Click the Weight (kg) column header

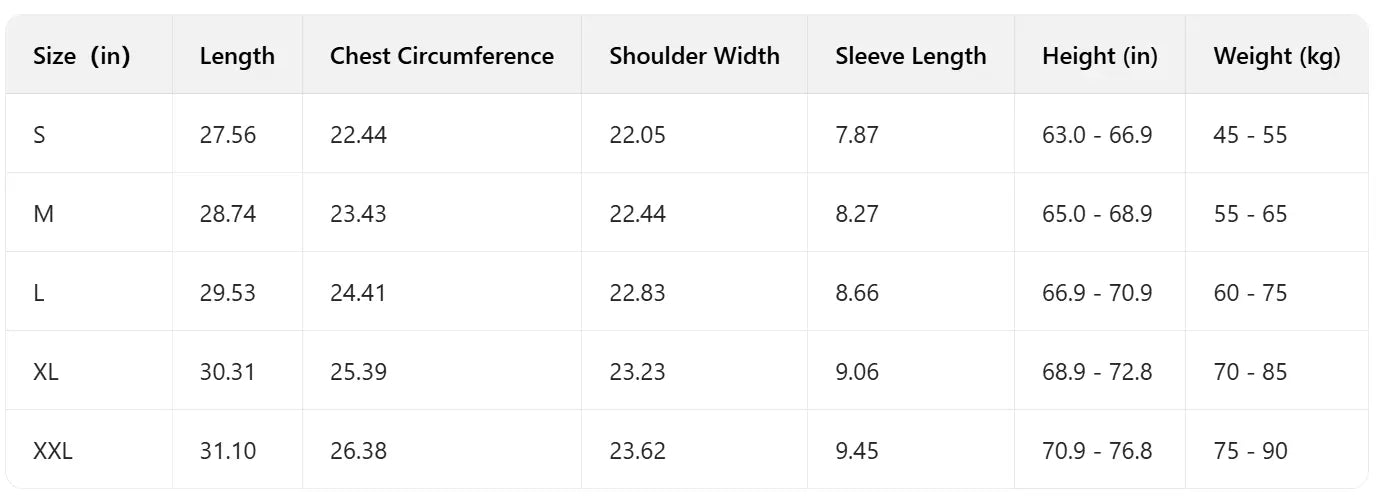click(1276, 56)
